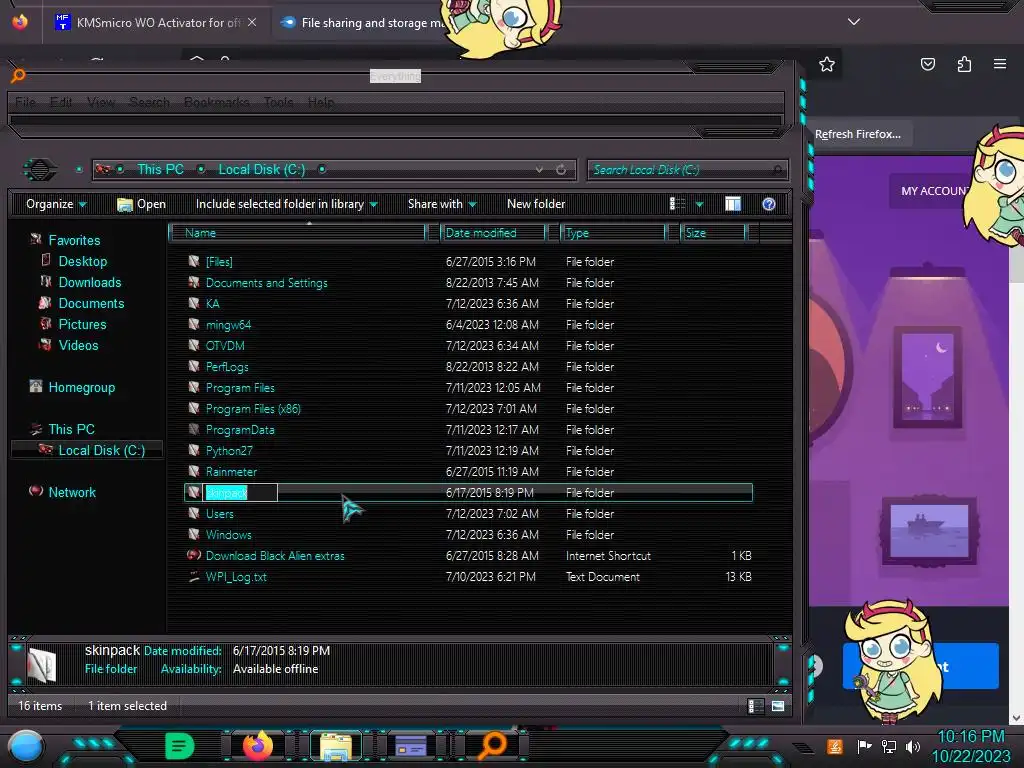Switch to large icons view in status bar

[778, 706]
